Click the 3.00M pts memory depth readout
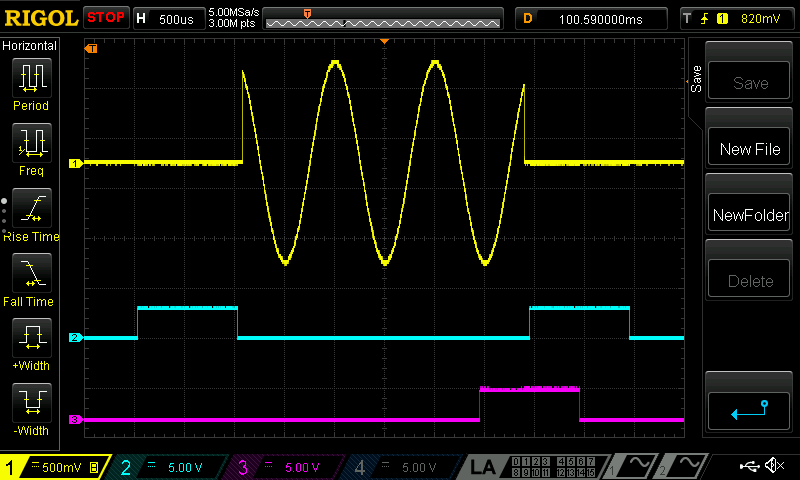This screenshot has width=800, height=480. click(232, 23)
